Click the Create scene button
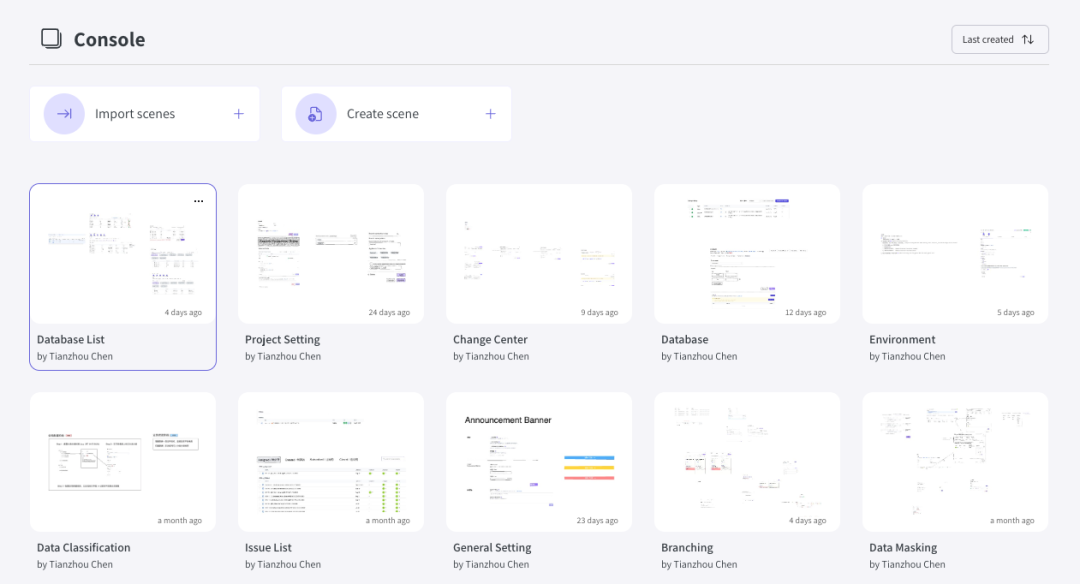Image resolution: width=1080 pixels, height=584 pixels. click(396, 114)
